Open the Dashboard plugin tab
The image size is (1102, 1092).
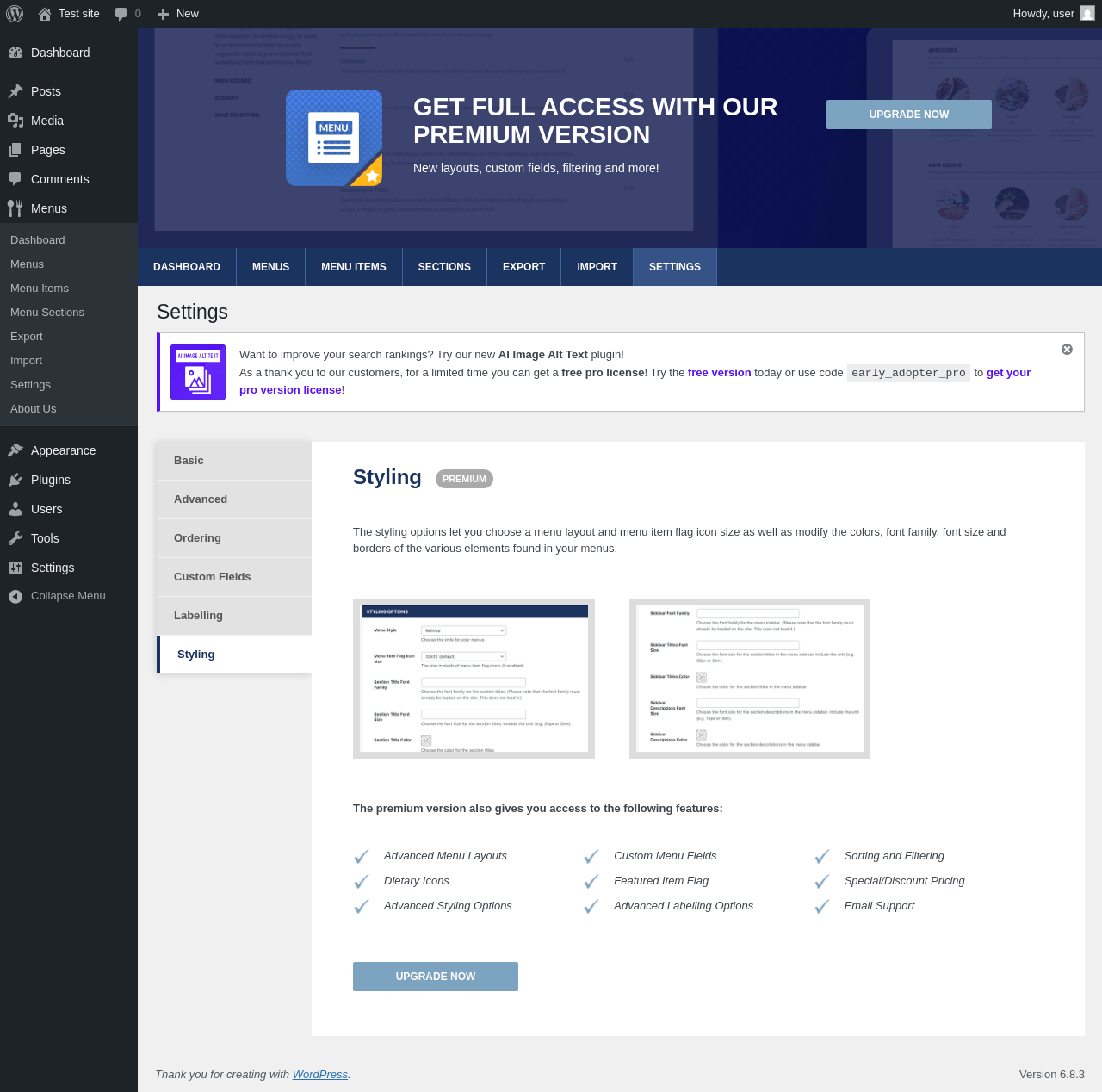click(187, 267)
